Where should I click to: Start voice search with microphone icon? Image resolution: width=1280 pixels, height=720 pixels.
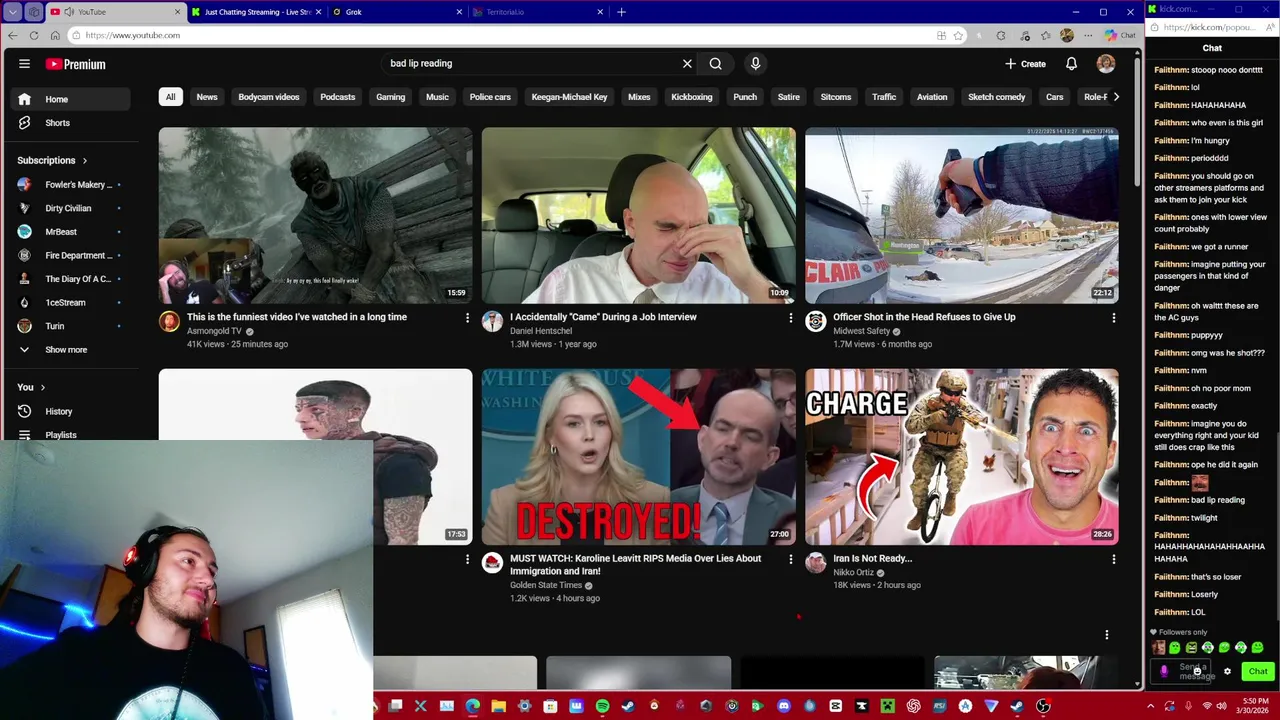point(755,63)
